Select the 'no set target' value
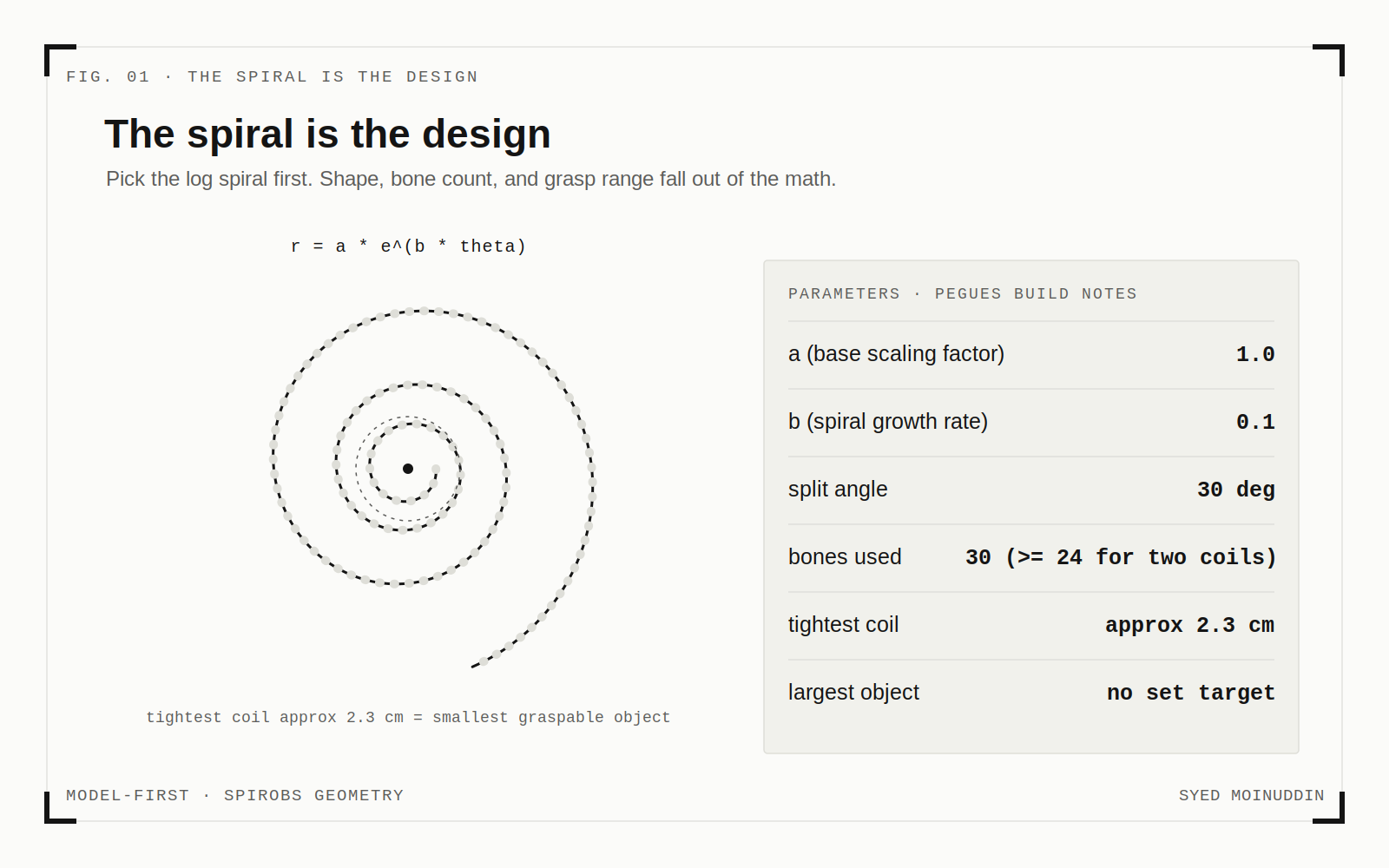This screenshot has height=868, width=1389. click(1191, 693)
